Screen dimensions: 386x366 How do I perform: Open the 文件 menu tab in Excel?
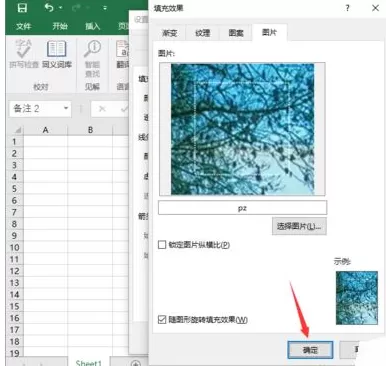pos(23,26)
